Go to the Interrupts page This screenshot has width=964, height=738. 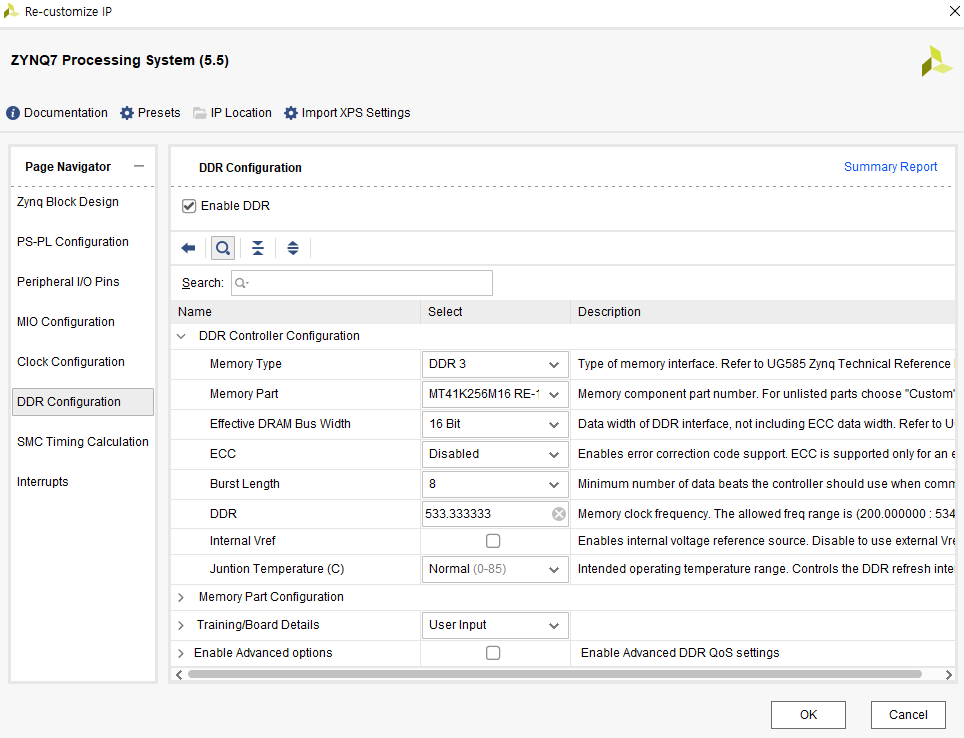42,482
